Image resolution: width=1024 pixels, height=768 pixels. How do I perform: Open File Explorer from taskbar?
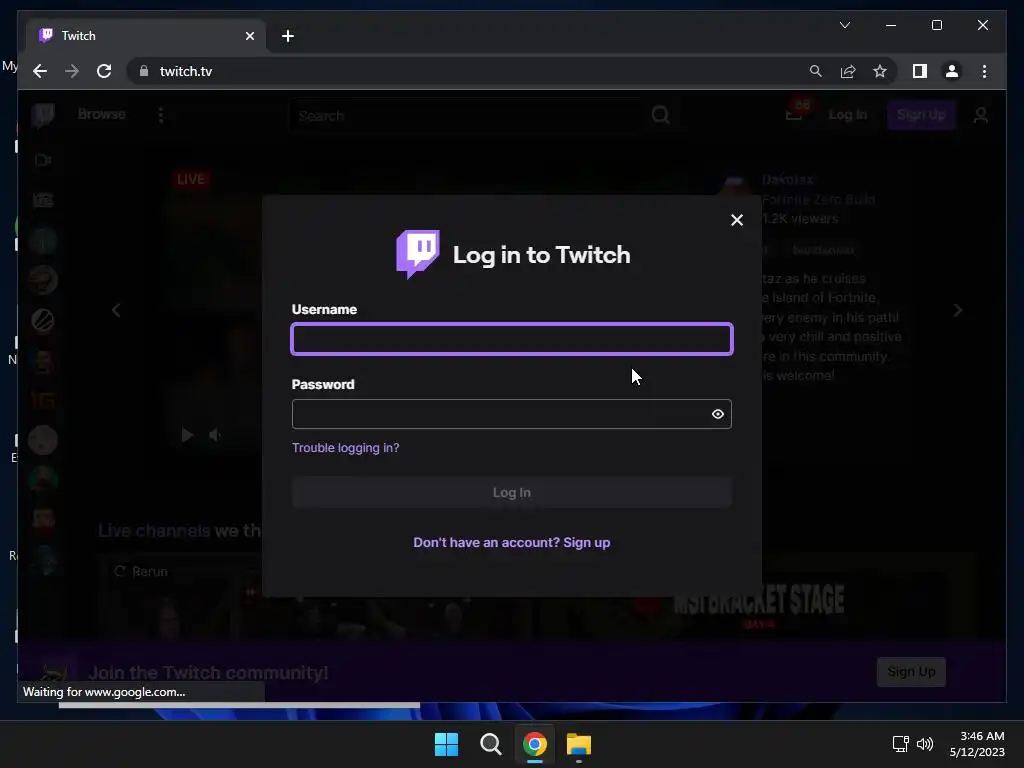[x=579, y=744]
